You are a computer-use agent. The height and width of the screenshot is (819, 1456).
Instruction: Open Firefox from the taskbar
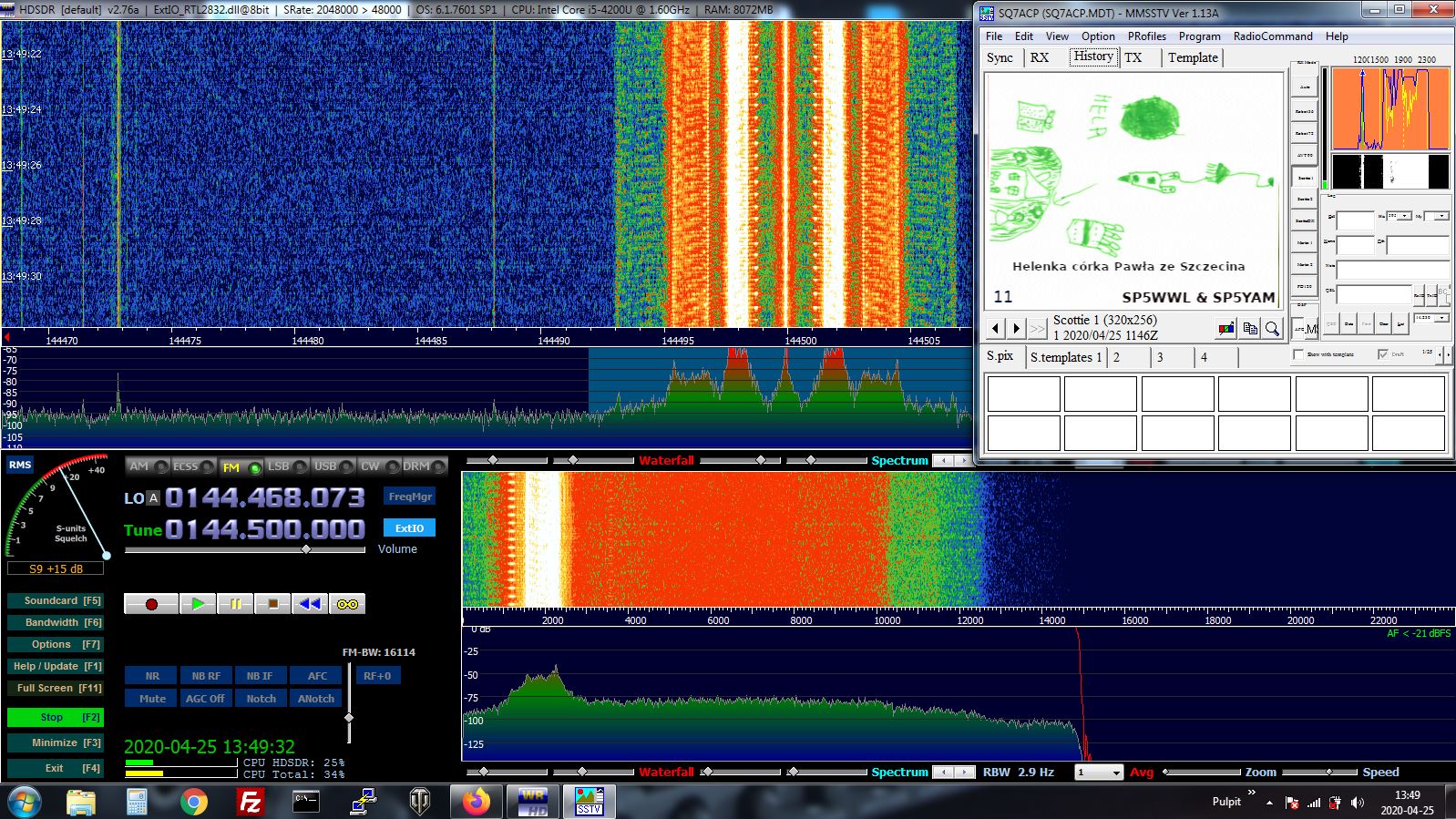point(476,802)
